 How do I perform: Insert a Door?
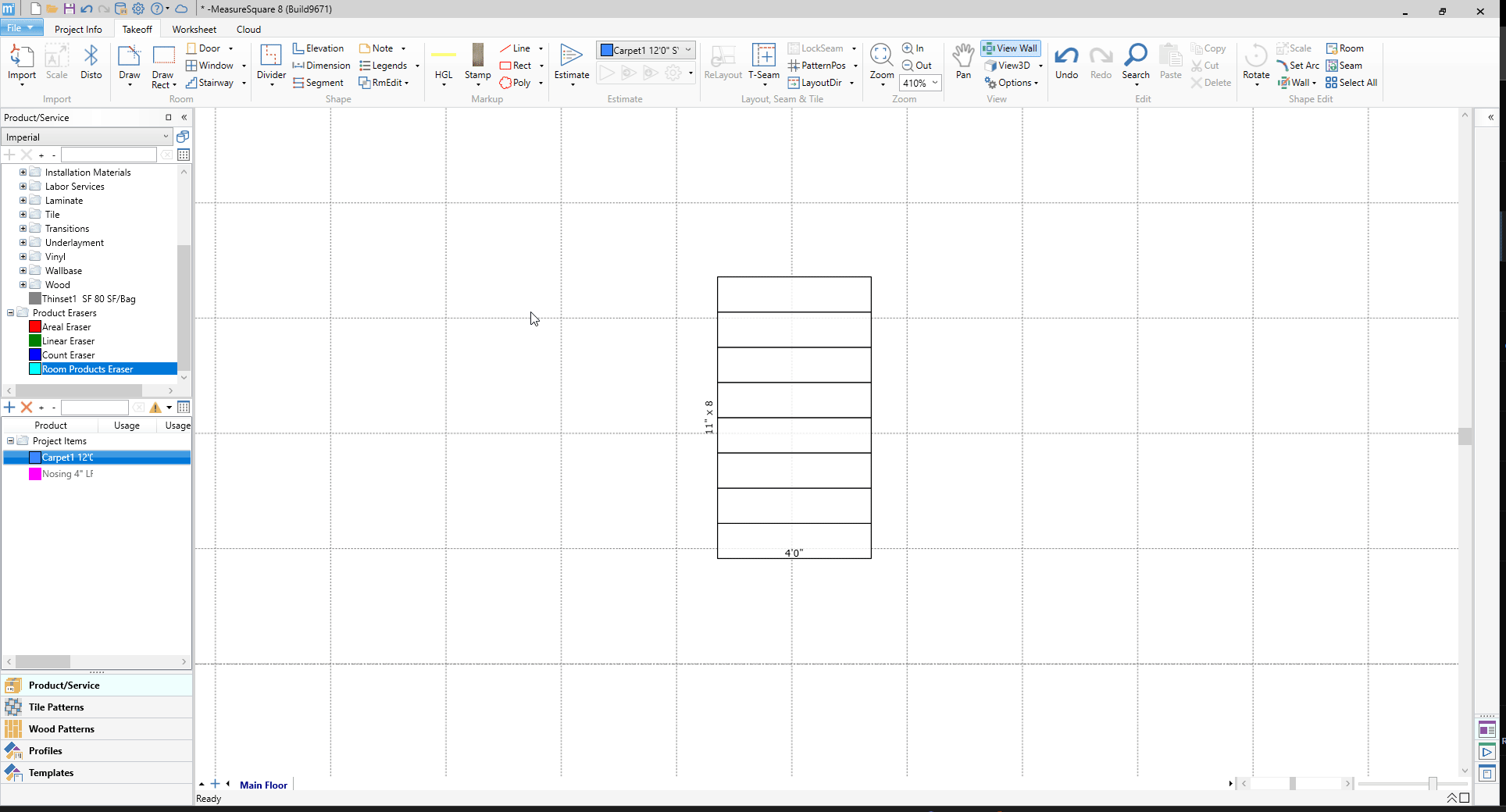(205, 48)
